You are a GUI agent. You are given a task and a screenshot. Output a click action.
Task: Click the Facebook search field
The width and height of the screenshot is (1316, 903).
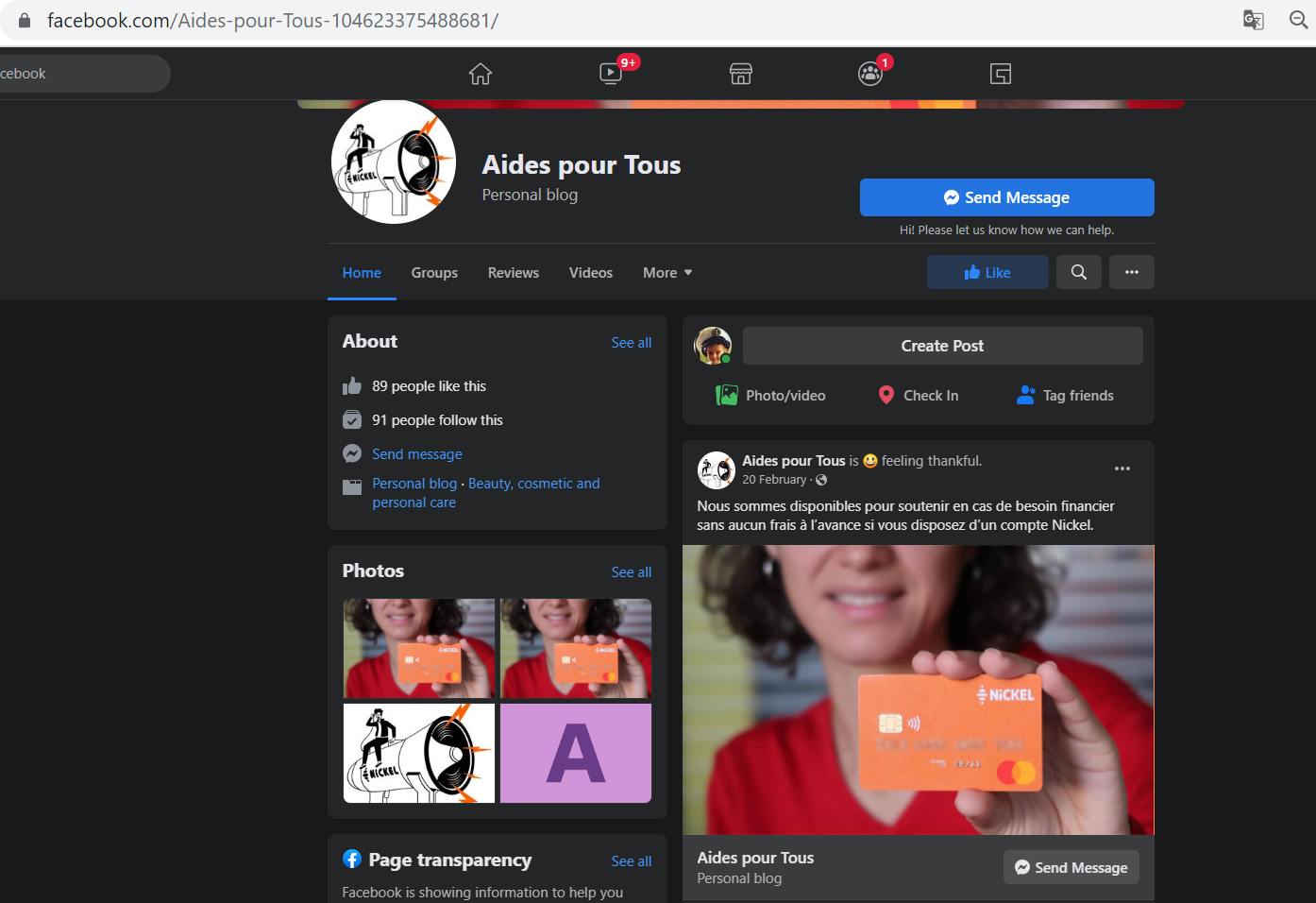click(x=83, y=74)
